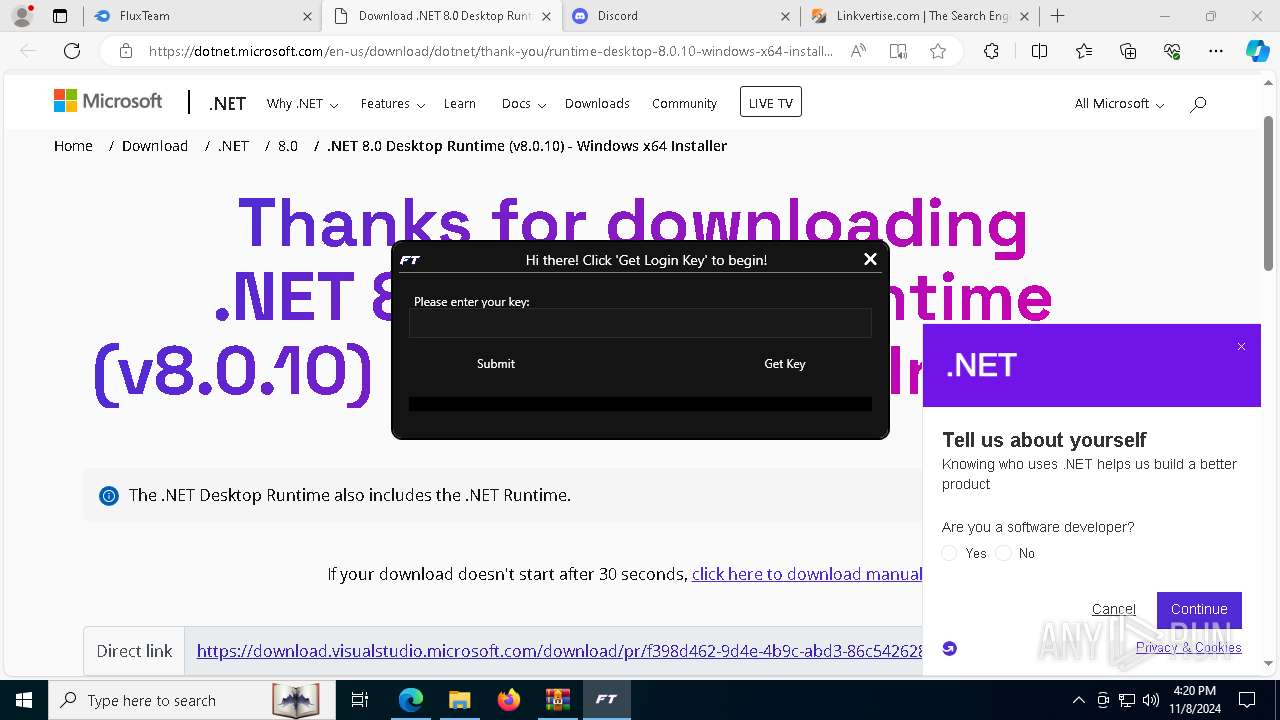This screenshot has width=1280, height=720.
Task: Switch to the Linkvertise tab
Action: (x=920, y=16)
